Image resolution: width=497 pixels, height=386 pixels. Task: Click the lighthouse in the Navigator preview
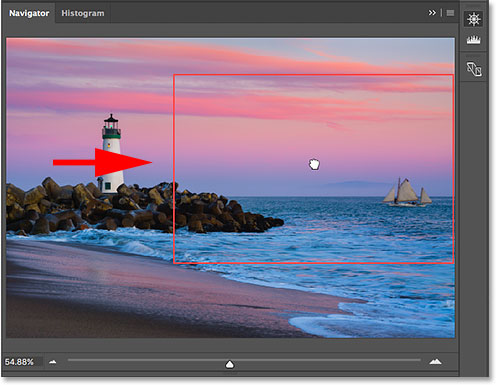[x=111, y=154]
